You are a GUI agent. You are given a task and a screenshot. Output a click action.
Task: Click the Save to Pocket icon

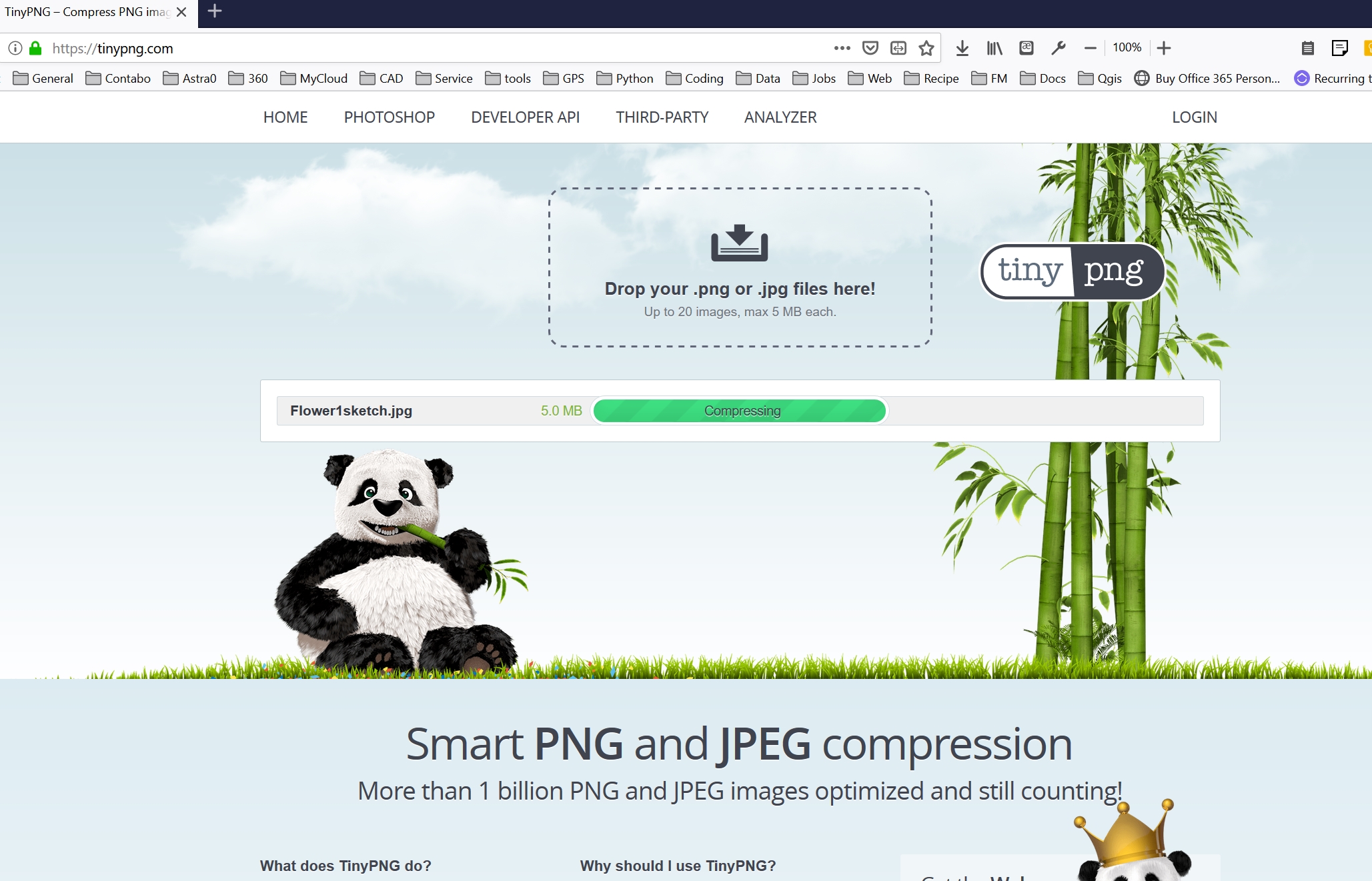[870, 48]
